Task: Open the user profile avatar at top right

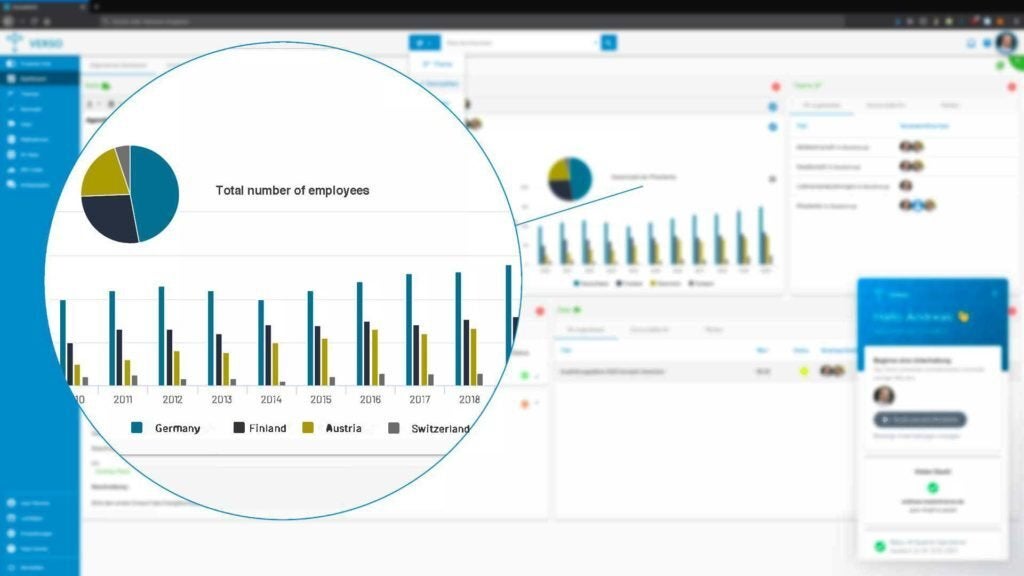Action: (x=1006, y=42)
